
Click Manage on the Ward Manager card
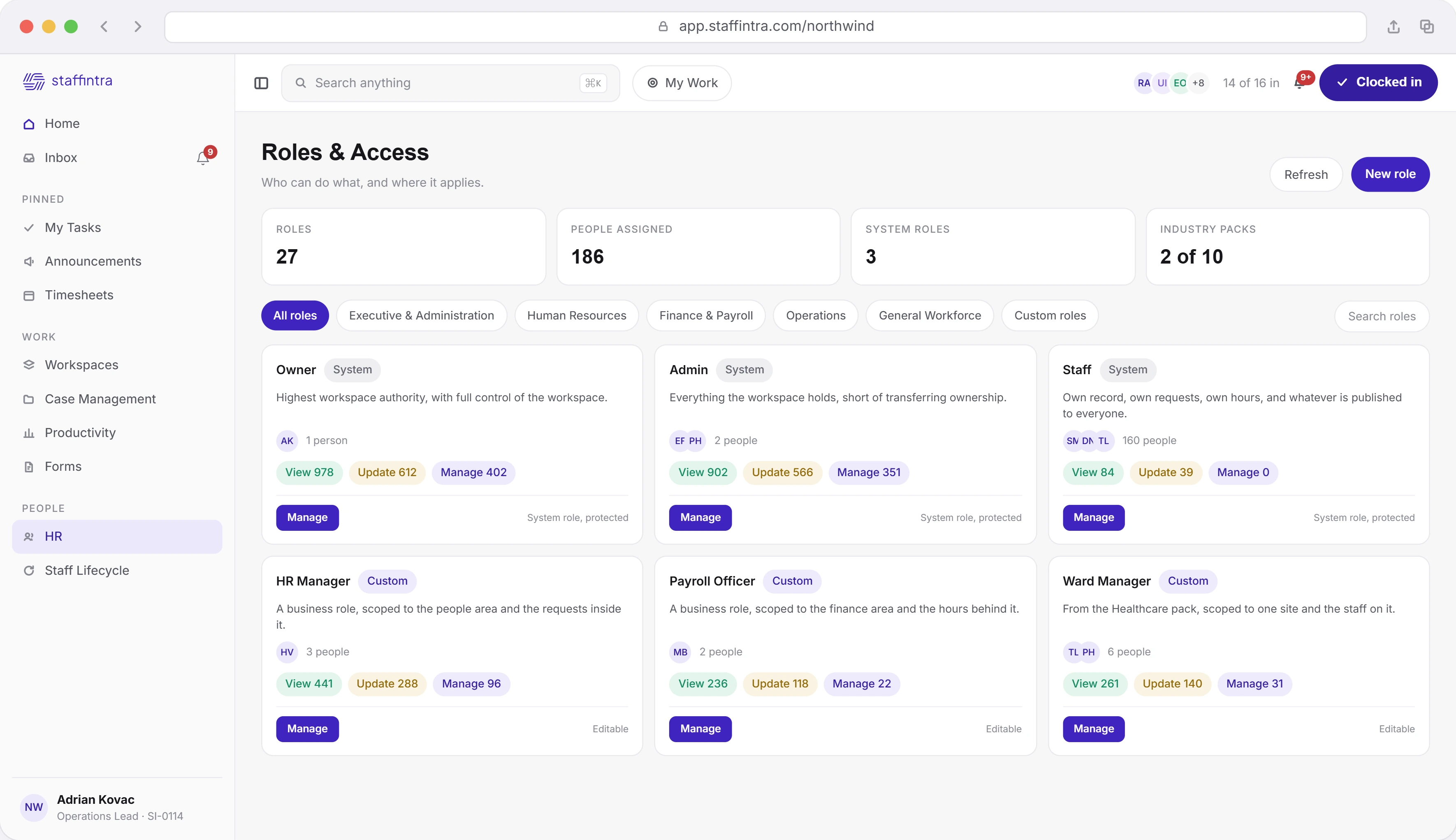(x=1094, y=729)
